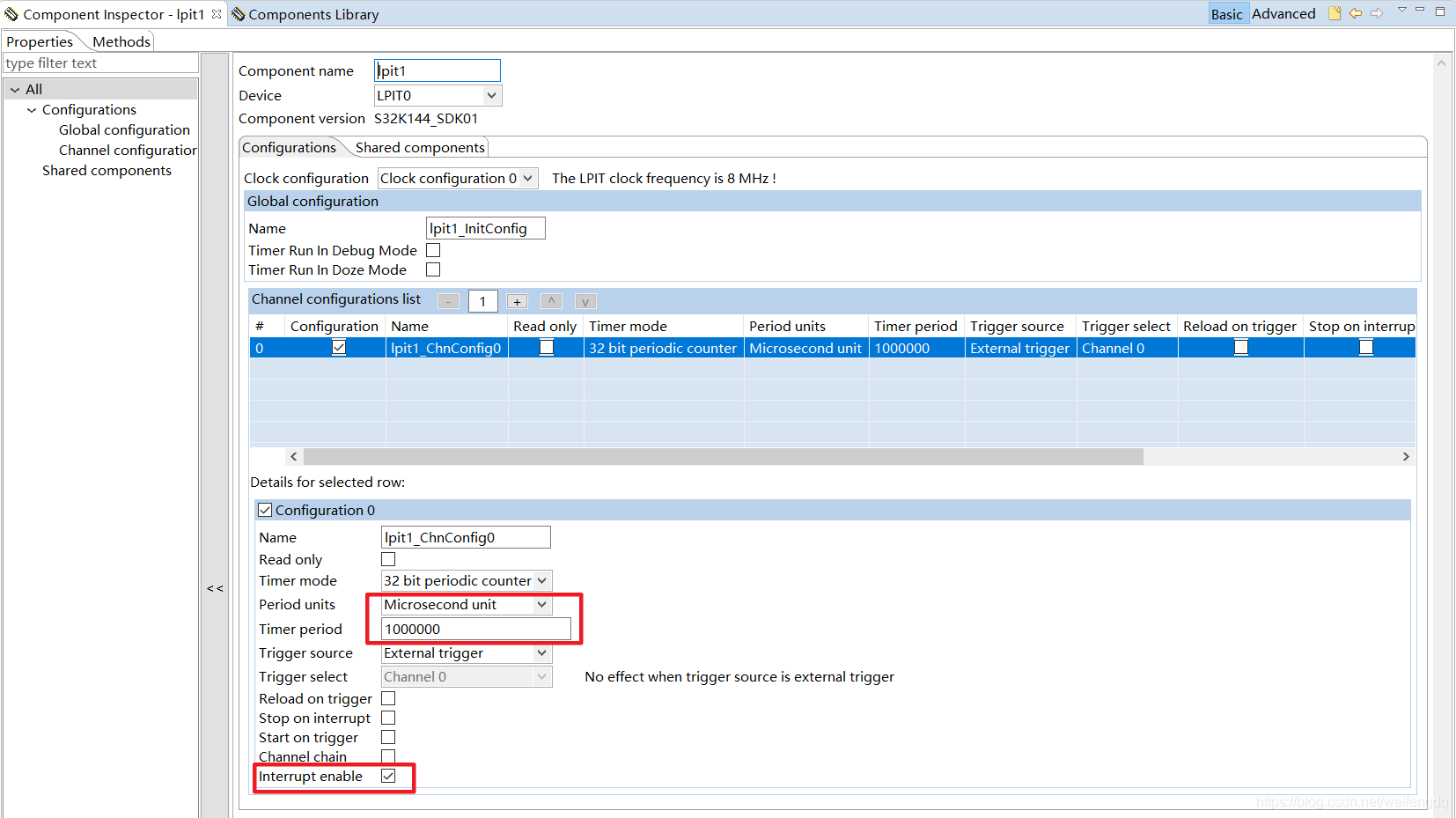Click External trigger table cell

(x=1020, y=348)
